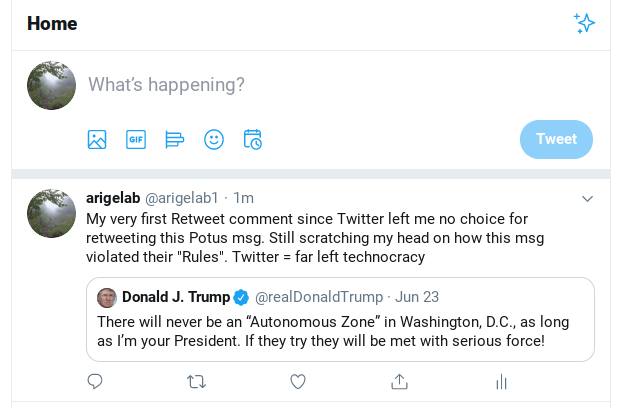Share arigelab's tweet
This screenshot has height=408, width=627.
tap(399, 381)
